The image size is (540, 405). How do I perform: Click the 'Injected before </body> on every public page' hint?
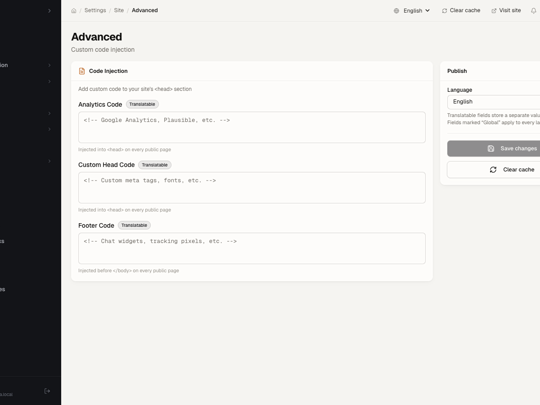[128, 271]
